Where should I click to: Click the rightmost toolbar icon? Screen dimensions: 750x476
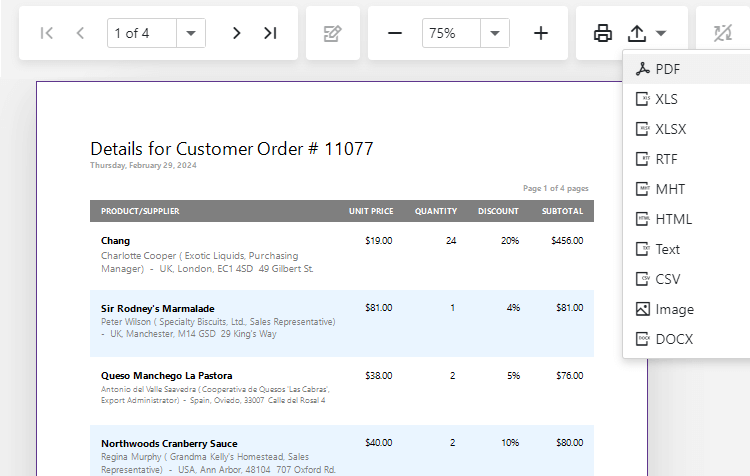click(x=724, y=33)
